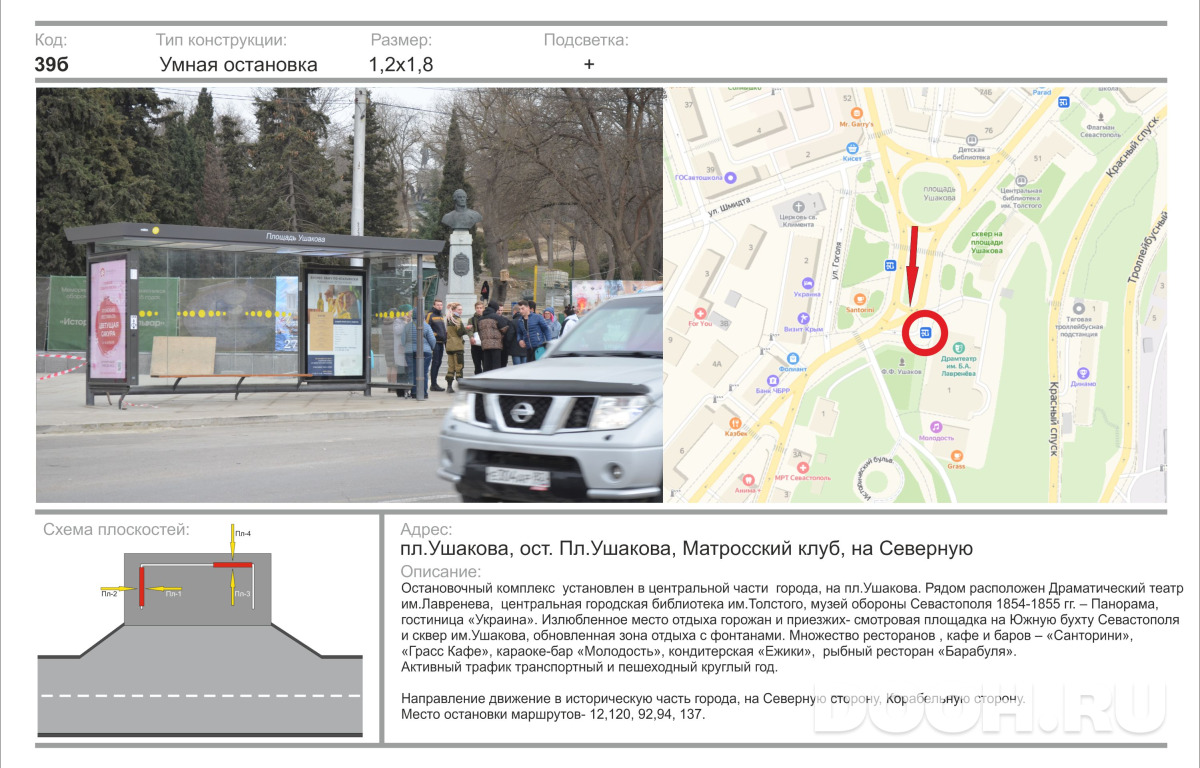
Task: Select the address line starting пл.Ушакова
Action: [x=686, y=549]
